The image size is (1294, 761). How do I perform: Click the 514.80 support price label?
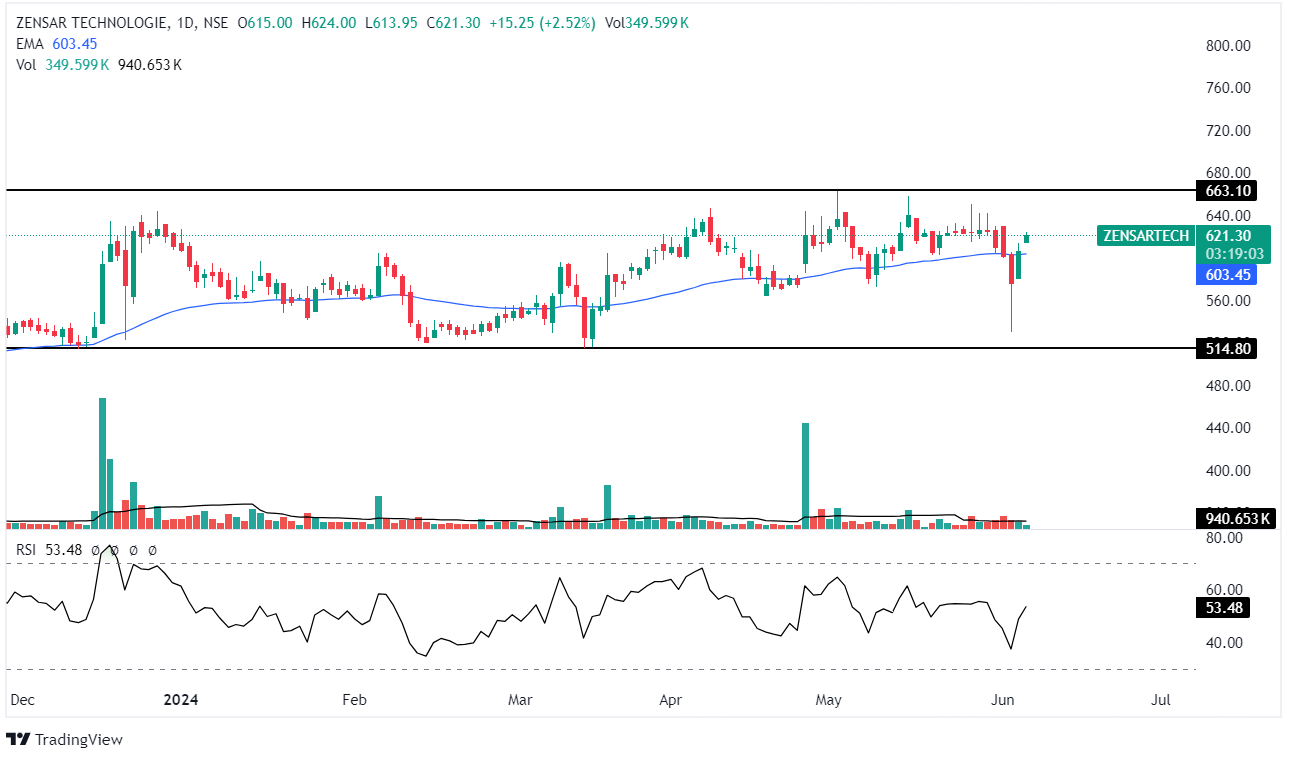(1226, 348)
